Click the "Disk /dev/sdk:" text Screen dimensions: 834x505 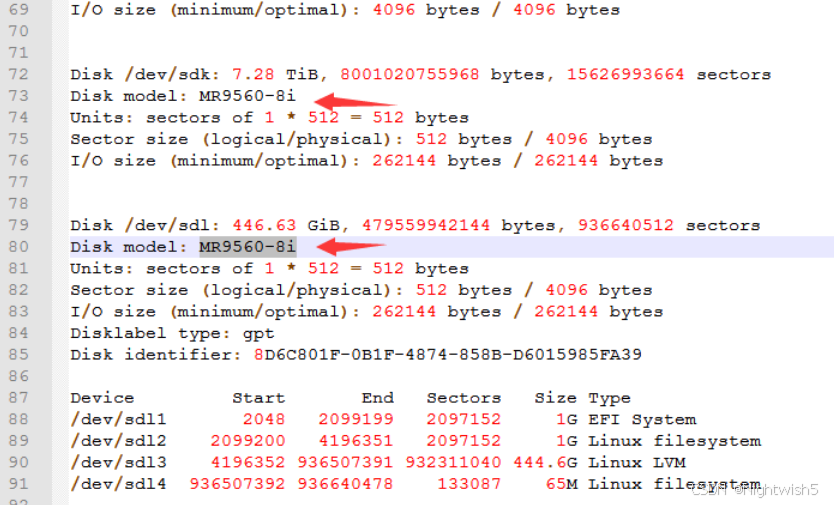tap(145, 74)
